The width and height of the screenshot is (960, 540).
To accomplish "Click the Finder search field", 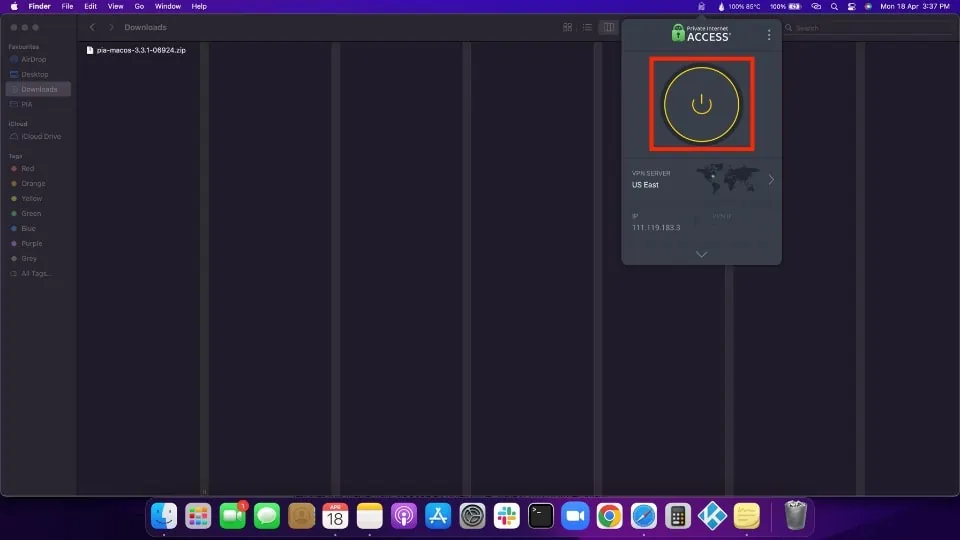I will click(868, 28).
